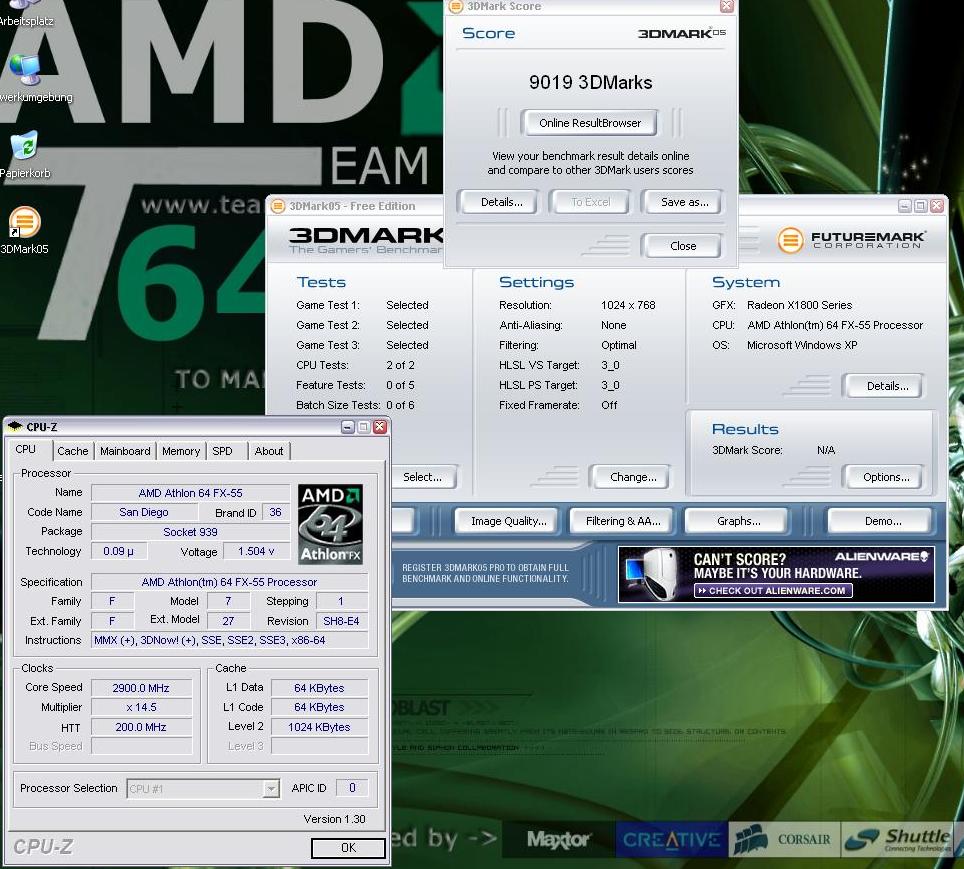The width and height of the screenshot is (964, 869).
Task: Switch to the CPU tab in CPU-Z
Action: pos(26,449)
